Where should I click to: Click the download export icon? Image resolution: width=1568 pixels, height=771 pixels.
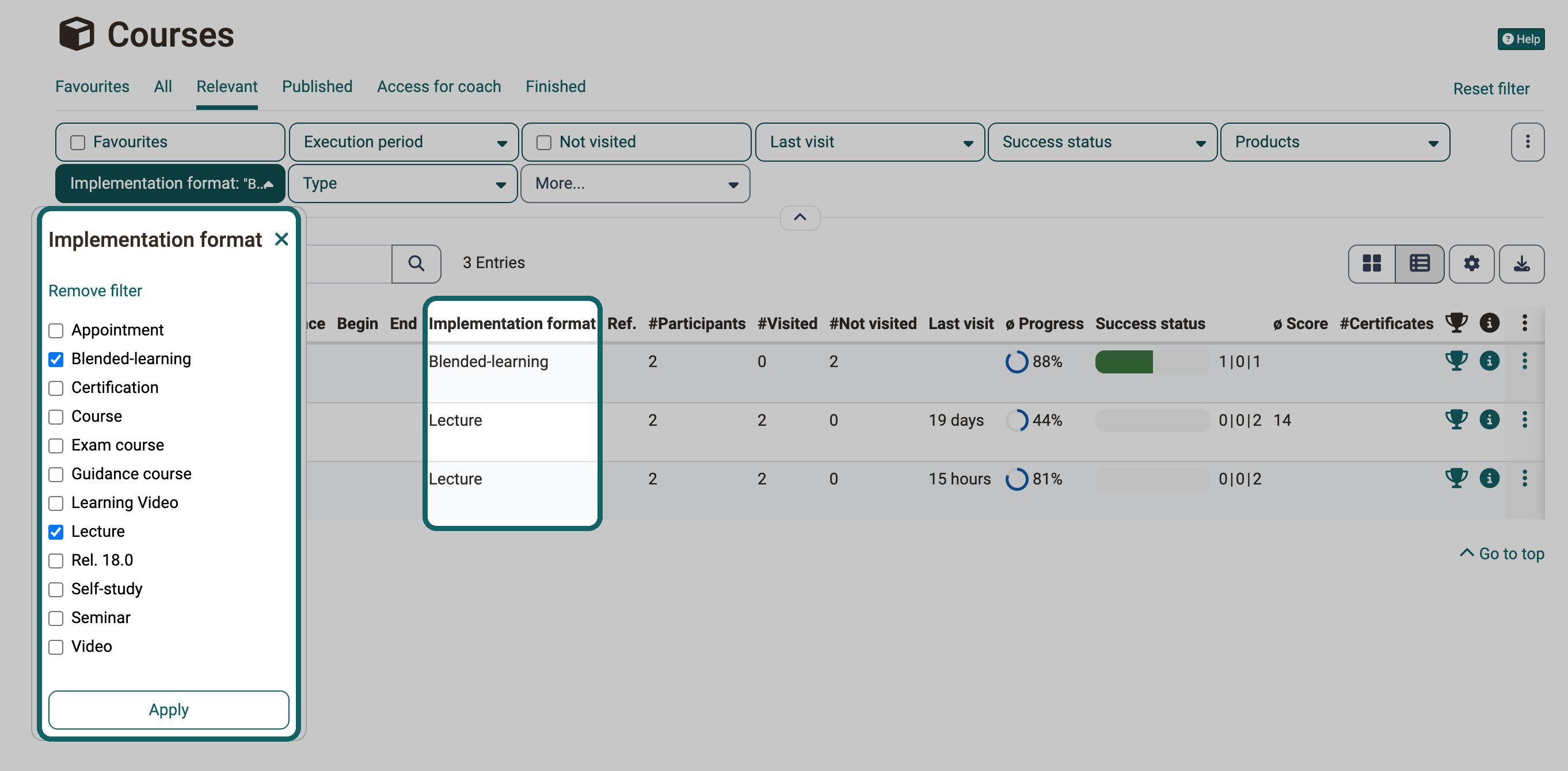(1521, 264)
